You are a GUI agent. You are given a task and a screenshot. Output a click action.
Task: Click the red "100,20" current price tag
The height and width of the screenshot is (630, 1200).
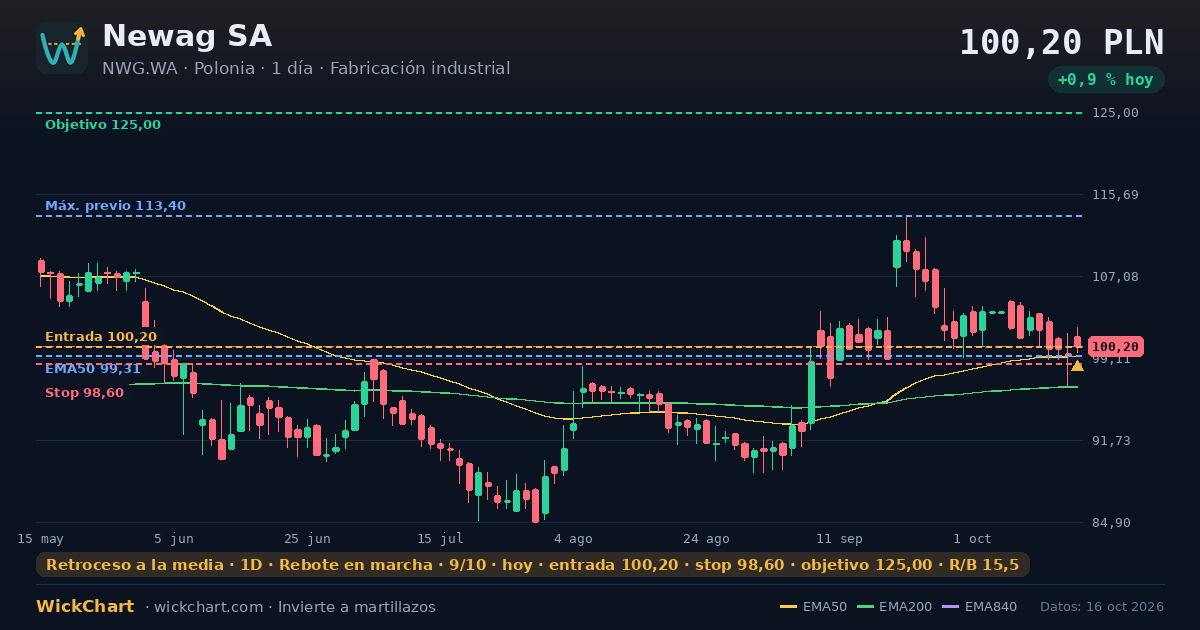click(1116, 347)
